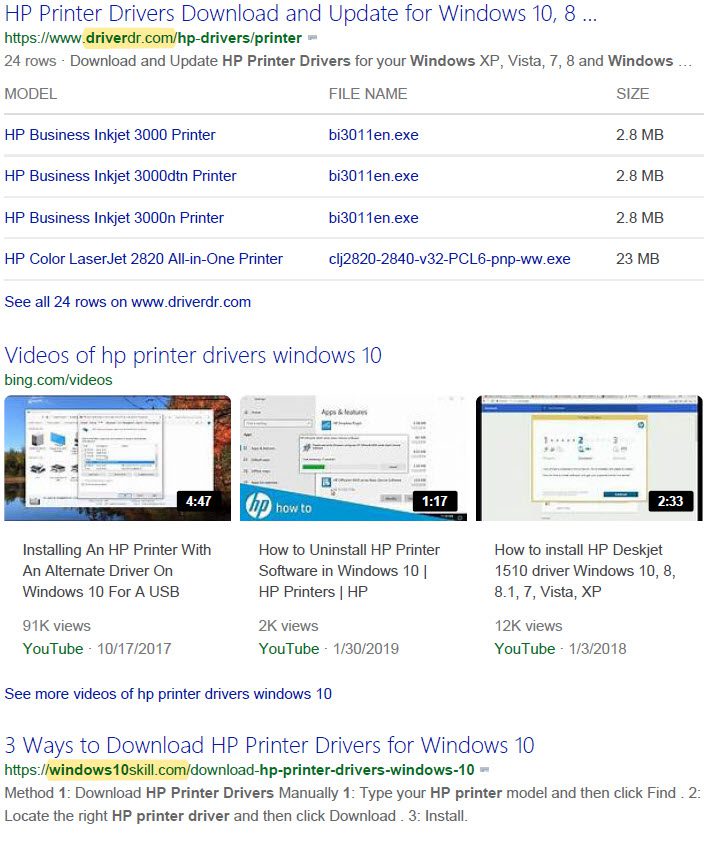717x851 pixels.
Task: Download clj2820-2840-v32-PCL6-pnp-ww.exe file link
Action: (449, 259)
